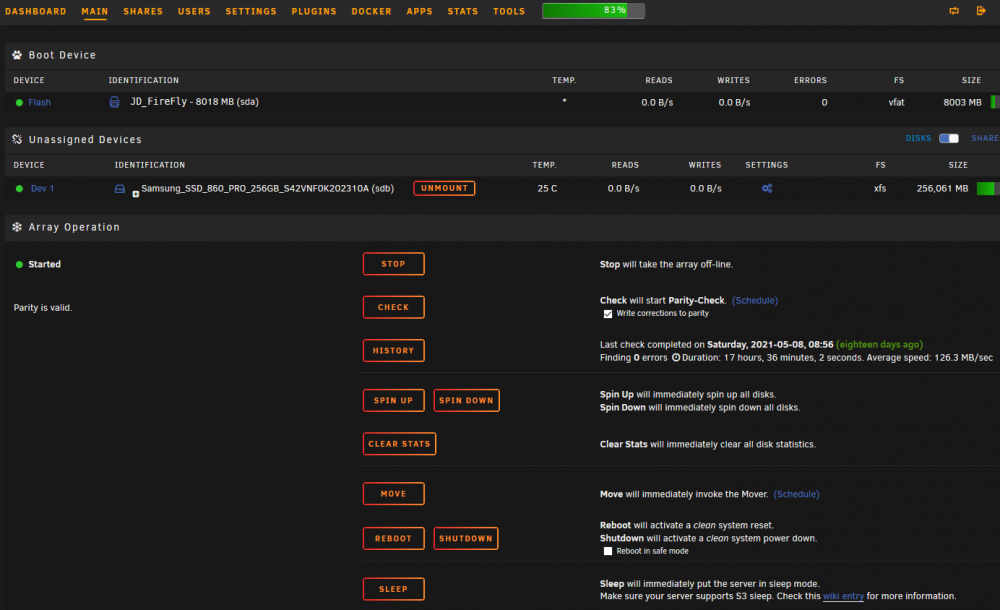The height and width of the screenshot is (610, 1000).
Task: Open the Apps tab
Action: click(420, 11)
